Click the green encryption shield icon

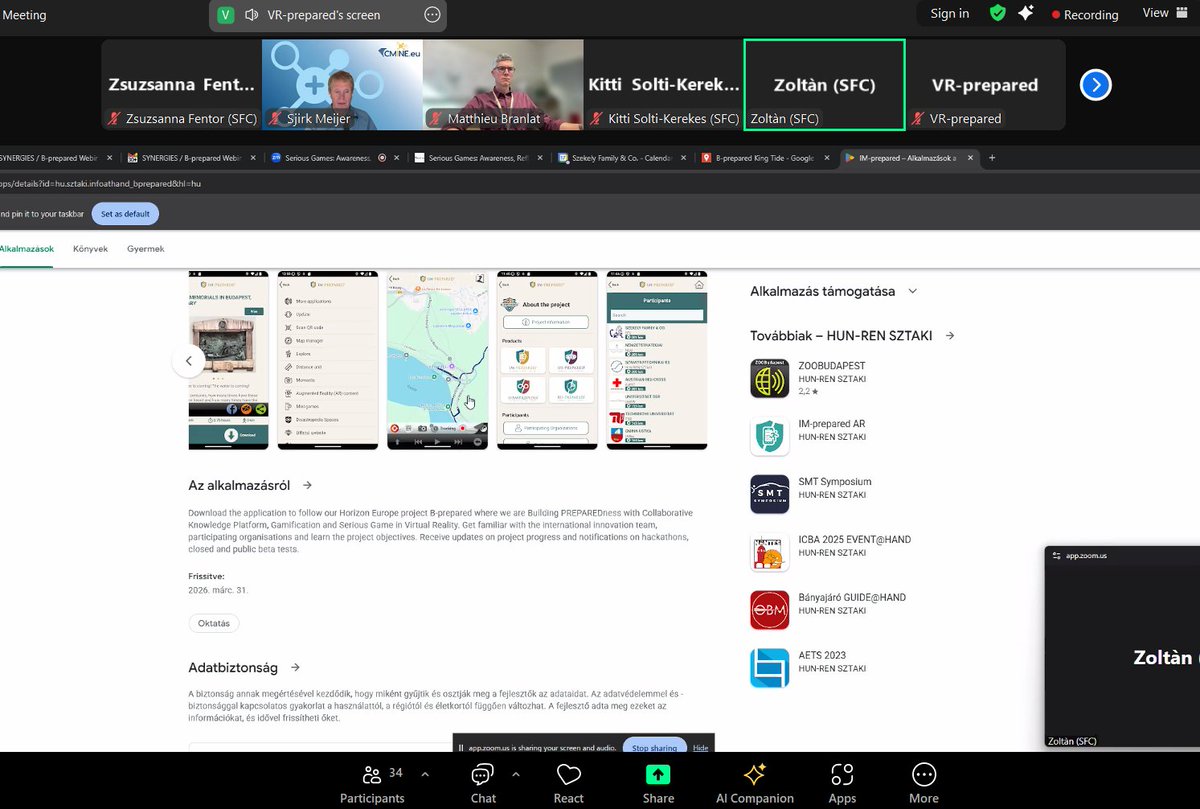[997, 13]
